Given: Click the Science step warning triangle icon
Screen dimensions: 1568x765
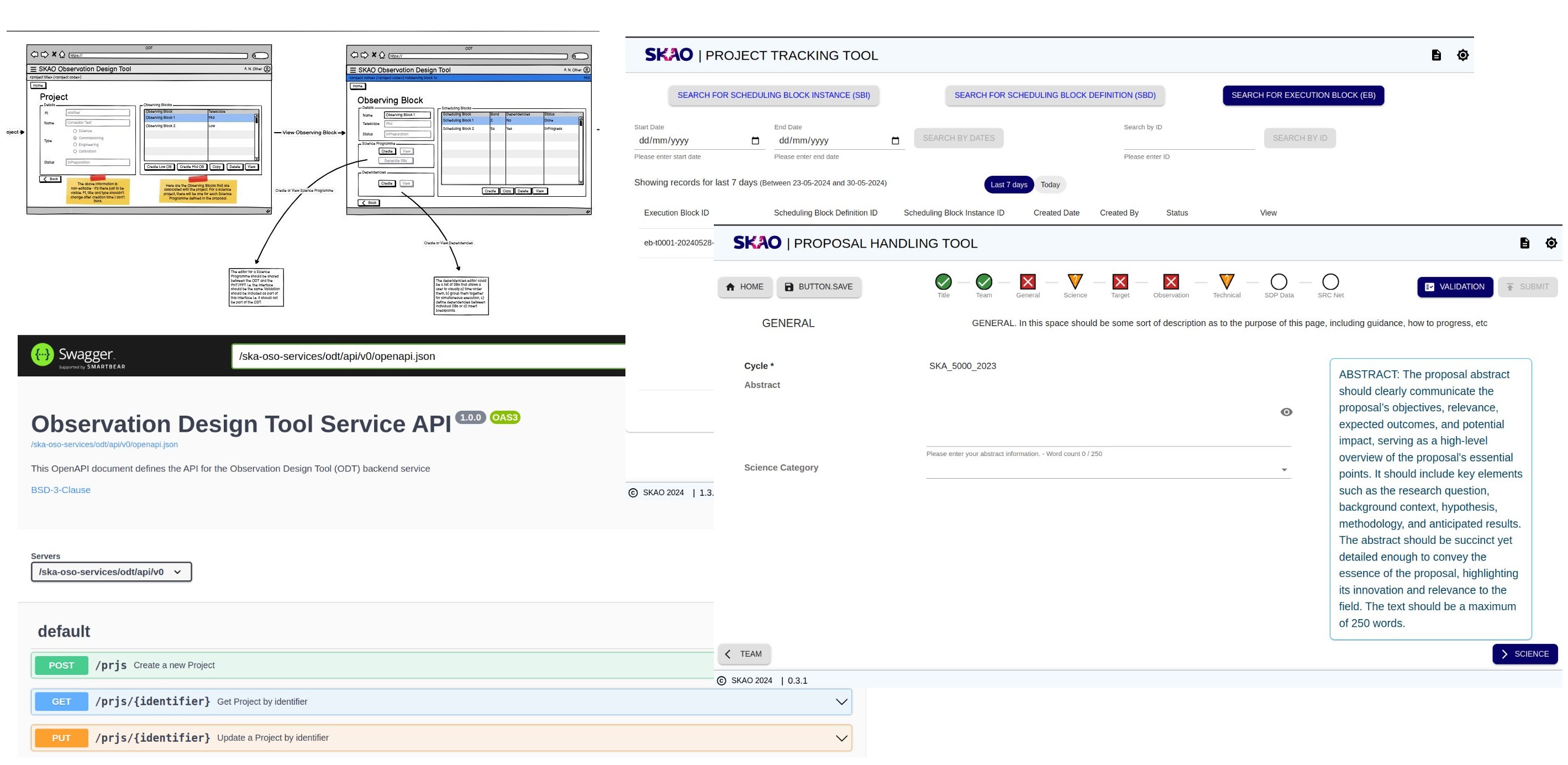Looking at the screenshot, I should (1075, 281).
